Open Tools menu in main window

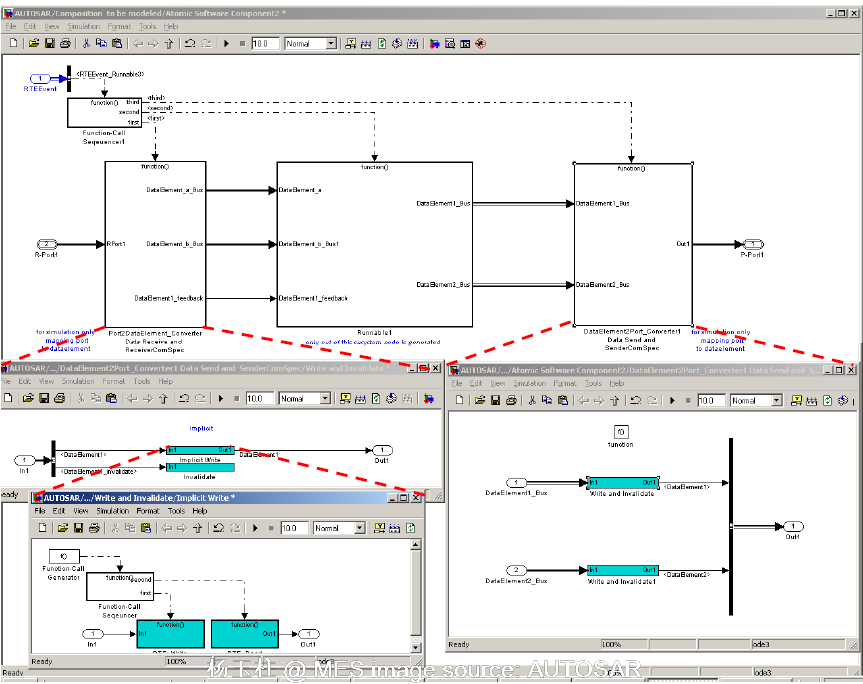148,26
